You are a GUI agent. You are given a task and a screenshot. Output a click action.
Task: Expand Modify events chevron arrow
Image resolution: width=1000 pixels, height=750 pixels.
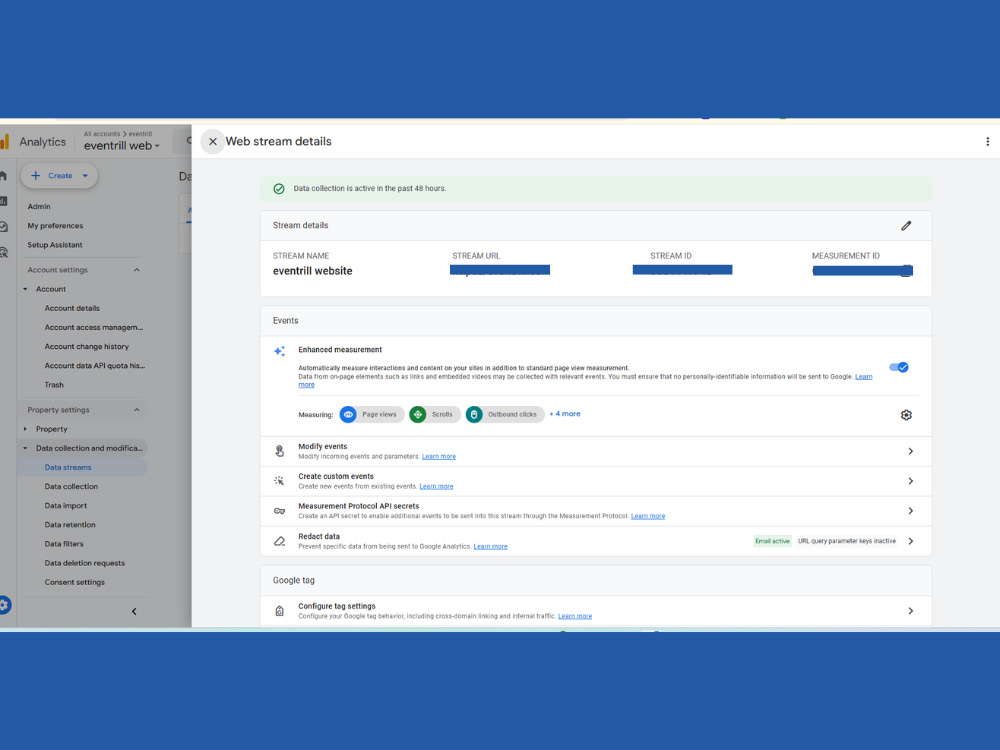[911, 452]
